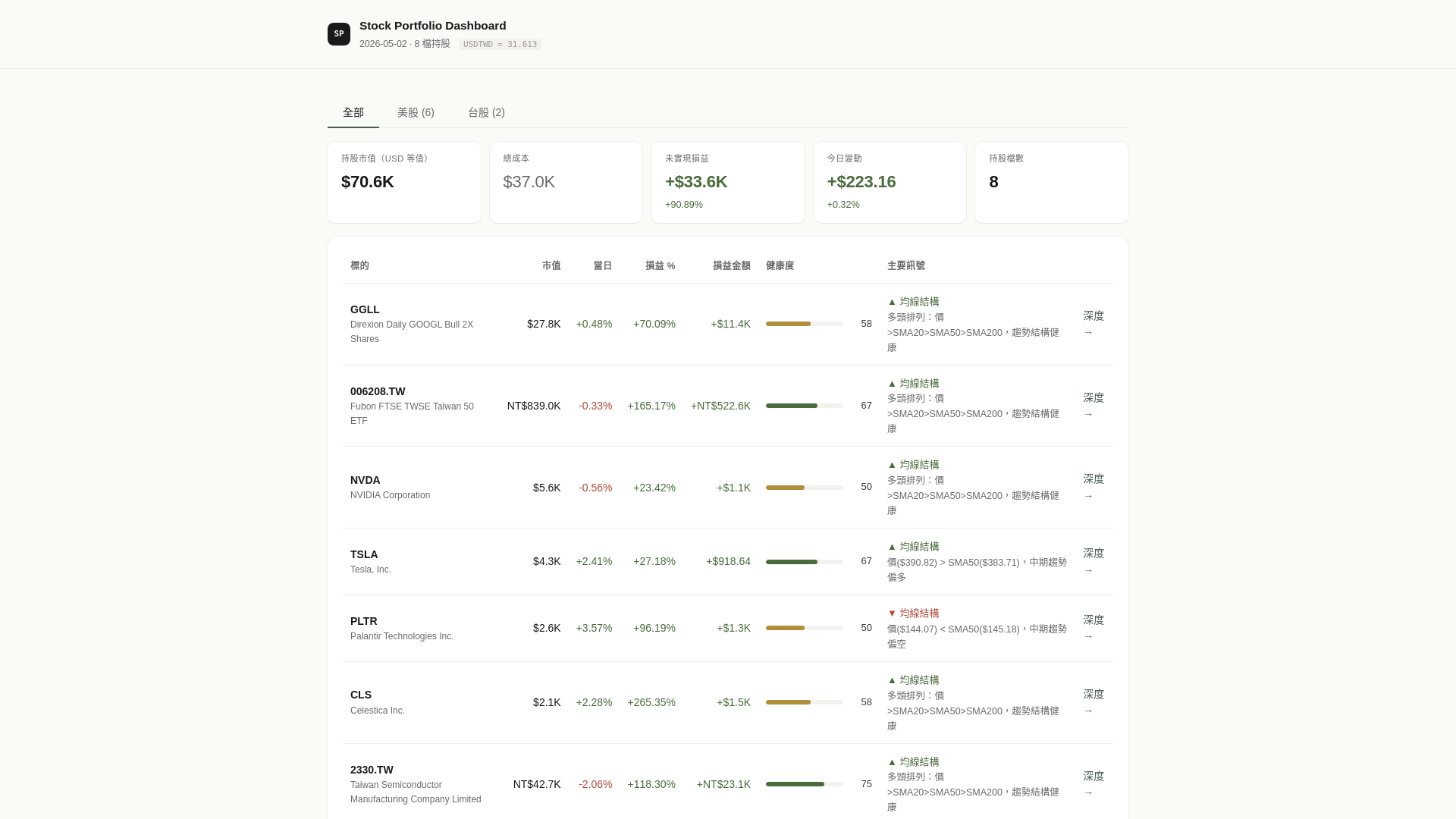1456x819 pixels.
Task: Click PLTR health score bar
Action: pyautogui.click(x=804, y=628)
